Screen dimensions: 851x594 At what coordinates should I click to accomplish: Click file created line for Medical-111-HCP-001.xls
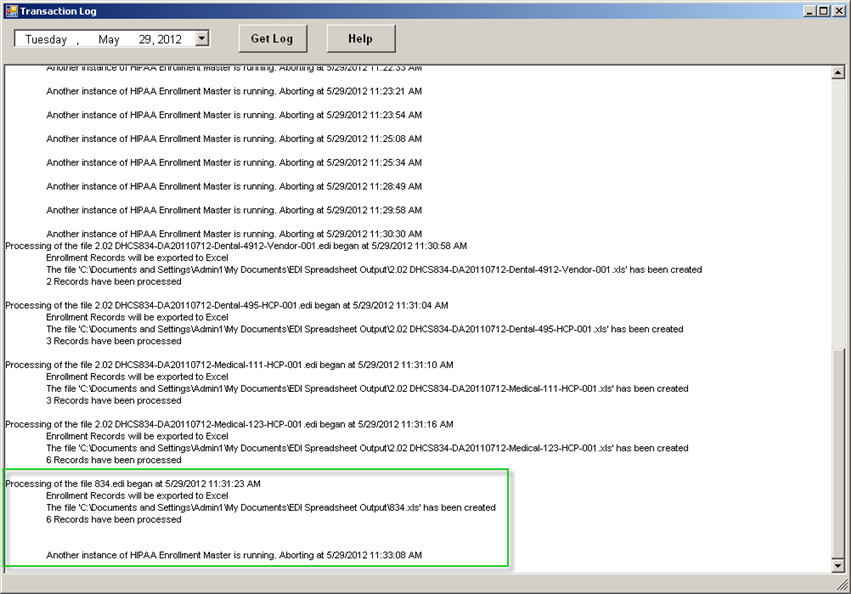pos(367,389)
